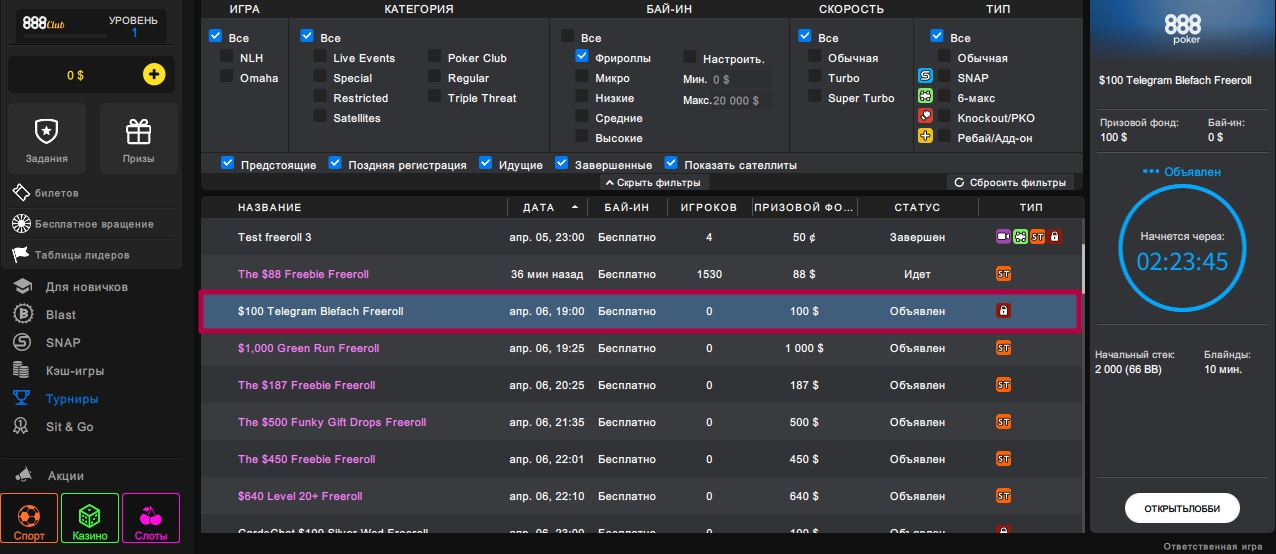Collapse filters with Скрыть фильтры
The width and height of the screenshot is (1276, 554).
coord(655,183)
